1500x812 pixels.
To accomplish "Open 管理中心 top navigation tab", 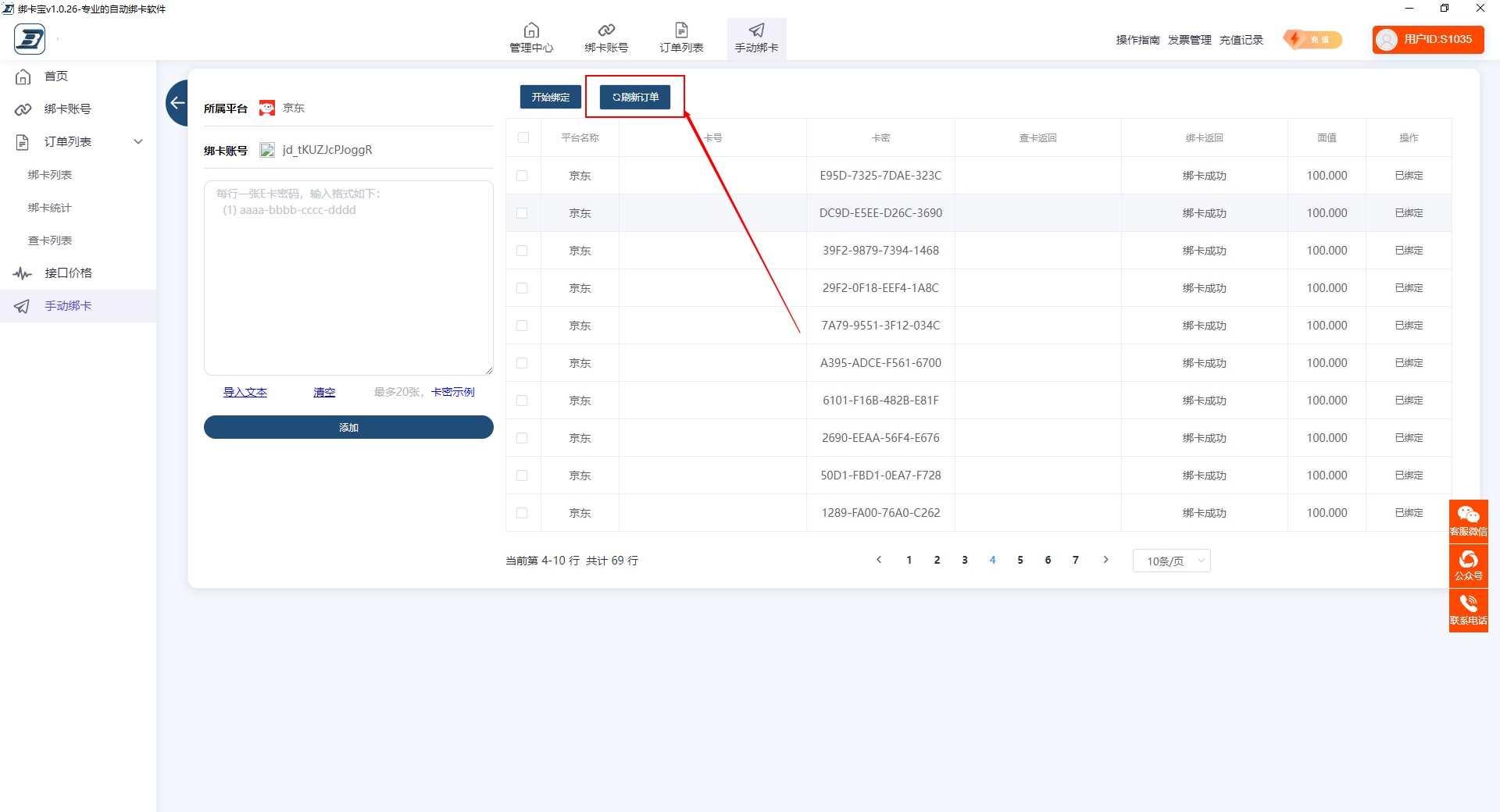I will coord(531,38).
